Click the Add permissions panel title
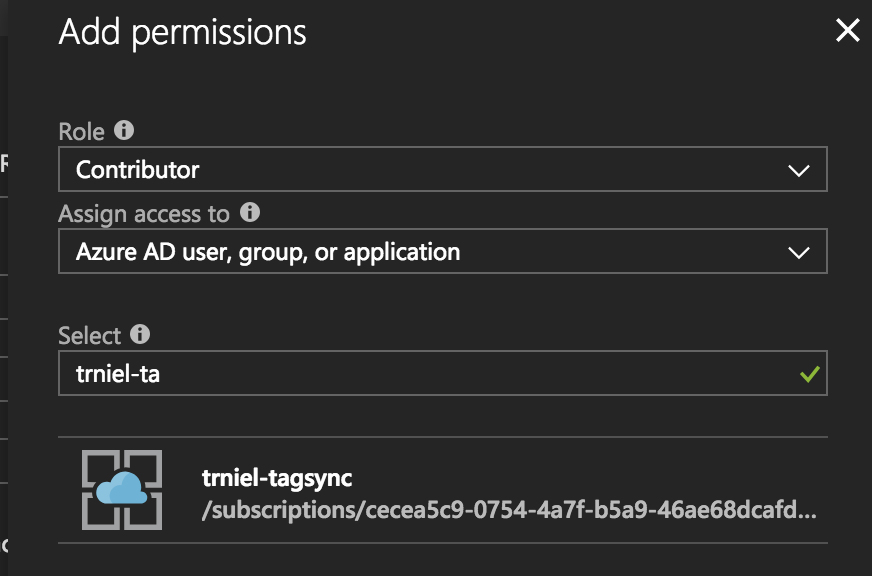 (183, 32)
